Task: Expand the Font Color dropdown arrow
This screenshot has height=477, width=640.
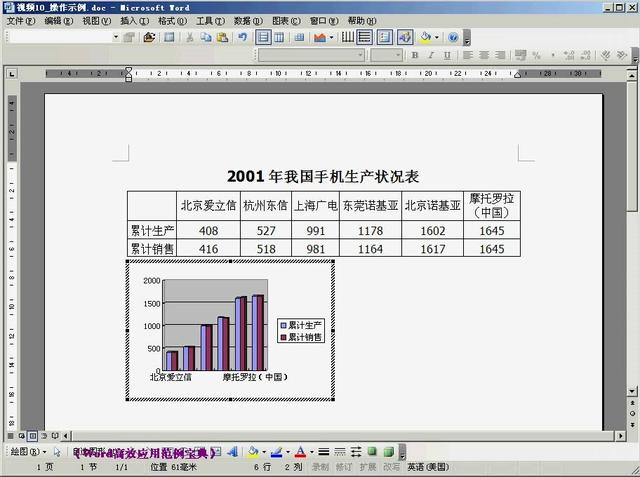Action: pyautogui.click(x=312, y=452)
